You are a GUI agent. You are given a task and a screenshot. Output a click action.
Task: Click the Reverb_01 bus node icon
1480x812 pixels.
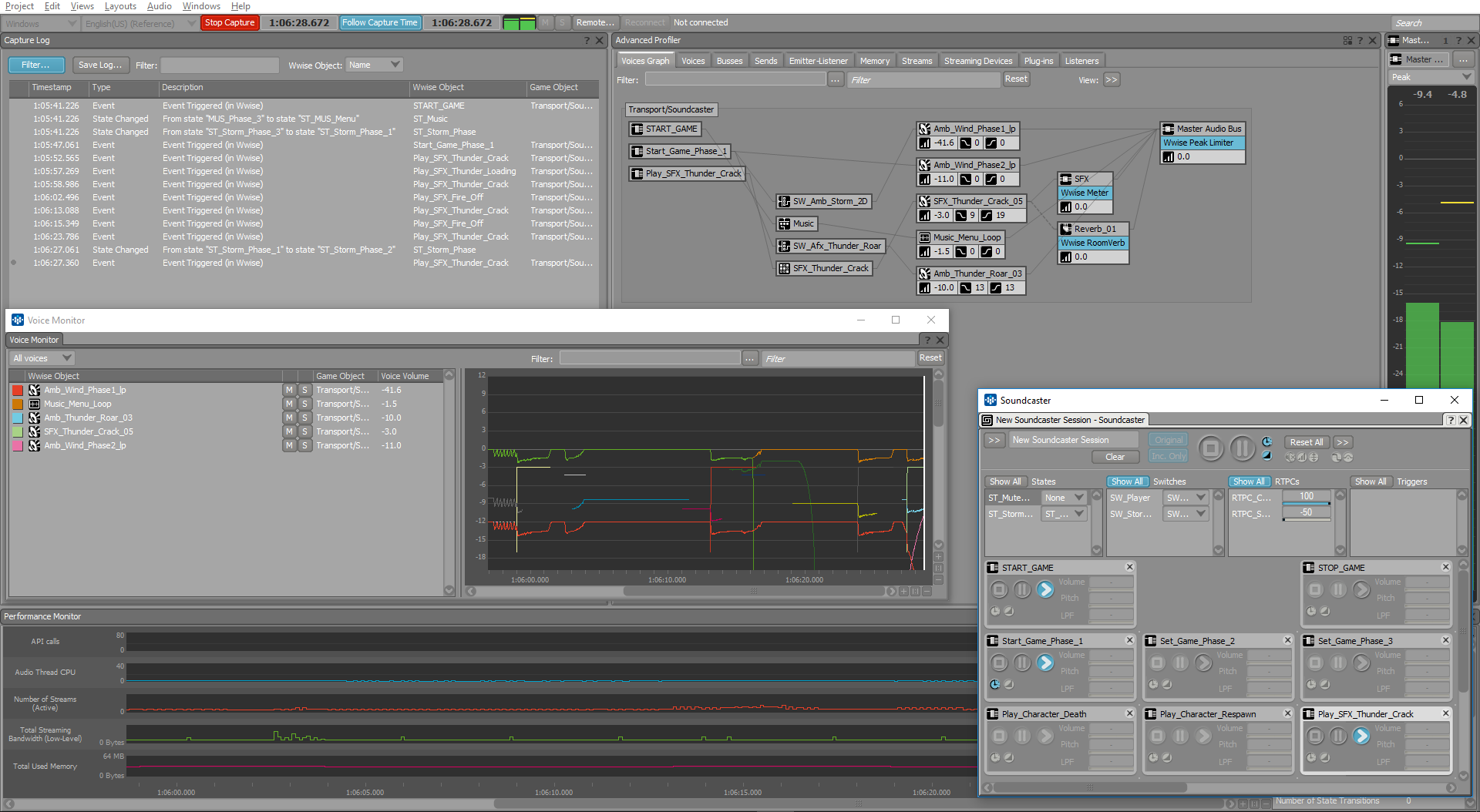[1066, 229]
